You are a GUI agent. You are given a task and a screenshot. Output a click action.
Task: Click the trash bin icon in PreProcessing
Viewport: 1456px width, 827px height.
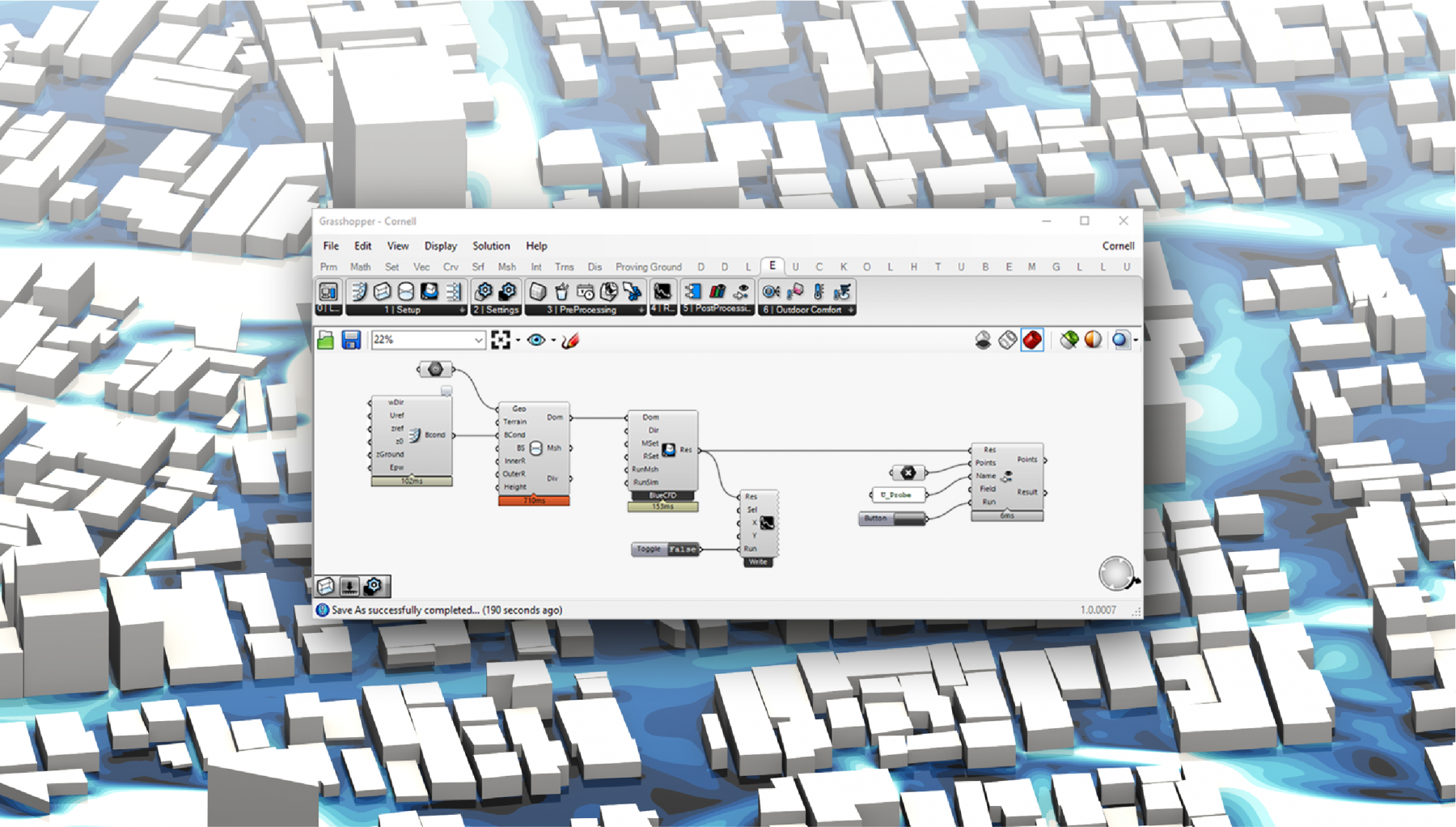tap(561, 291)
